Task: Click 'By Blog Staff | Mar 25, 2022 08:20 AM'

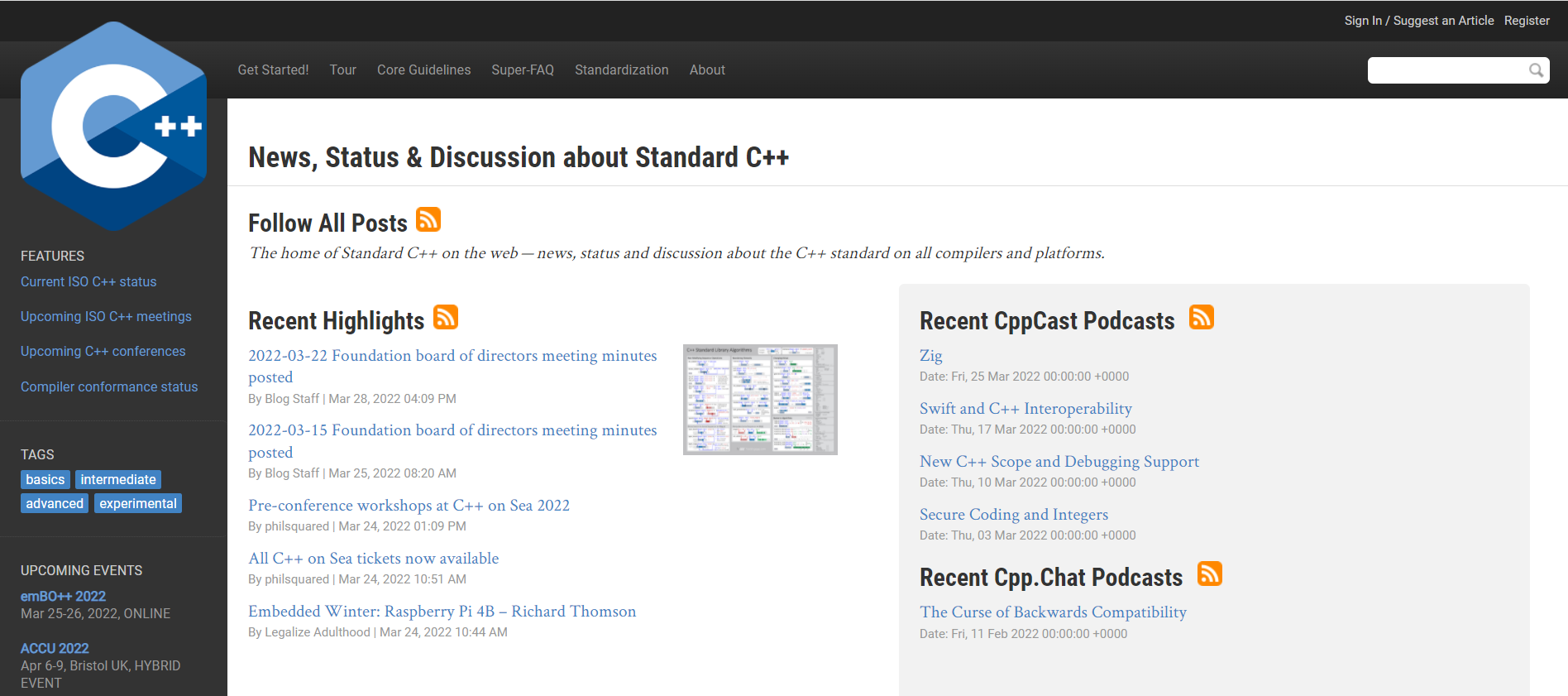Action: pyautogui.click(x=352, y=473)
